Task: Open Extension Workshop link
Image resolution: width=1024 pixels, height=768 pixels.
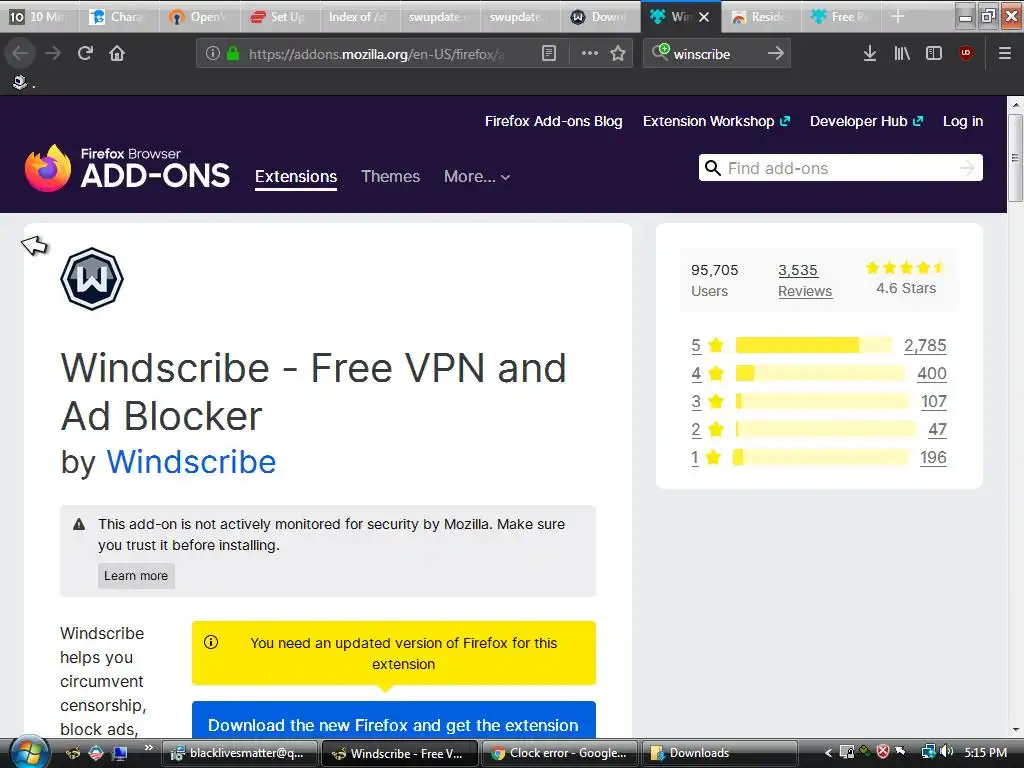Action: [716, 121]
